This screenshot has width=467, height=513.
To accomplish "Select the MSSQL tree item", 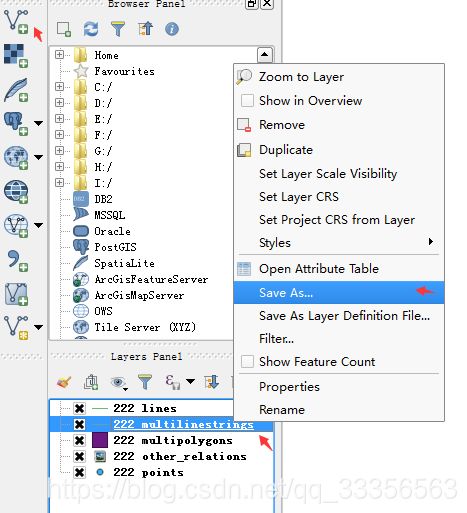I will click(110, 215).
